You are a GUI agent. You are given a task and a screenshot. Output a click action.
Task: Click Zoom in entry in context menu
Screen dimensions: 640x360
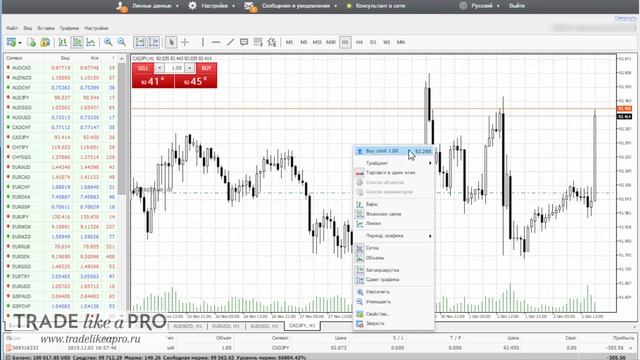click(x=393, y=292)
